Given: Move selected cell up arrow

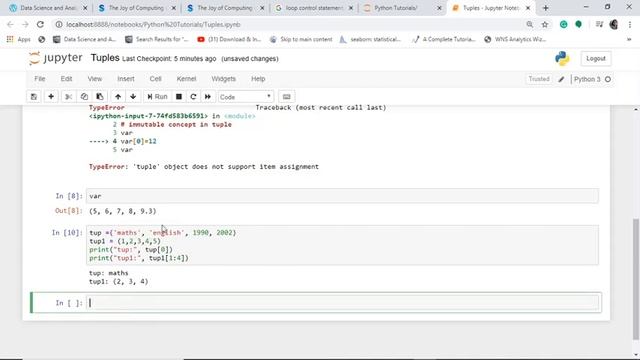Looking at the screenshot, I should point(118,97).
